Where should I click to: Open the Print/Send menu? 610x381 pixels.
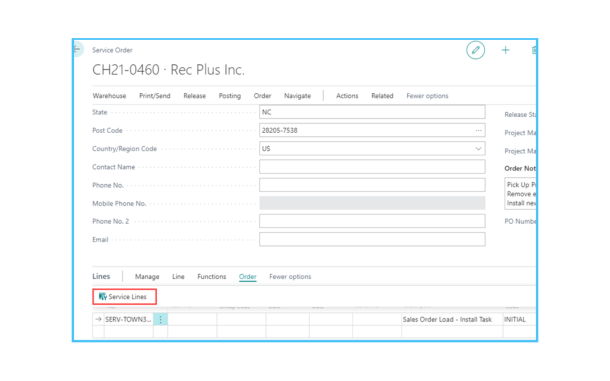click(x=155, y=96)
